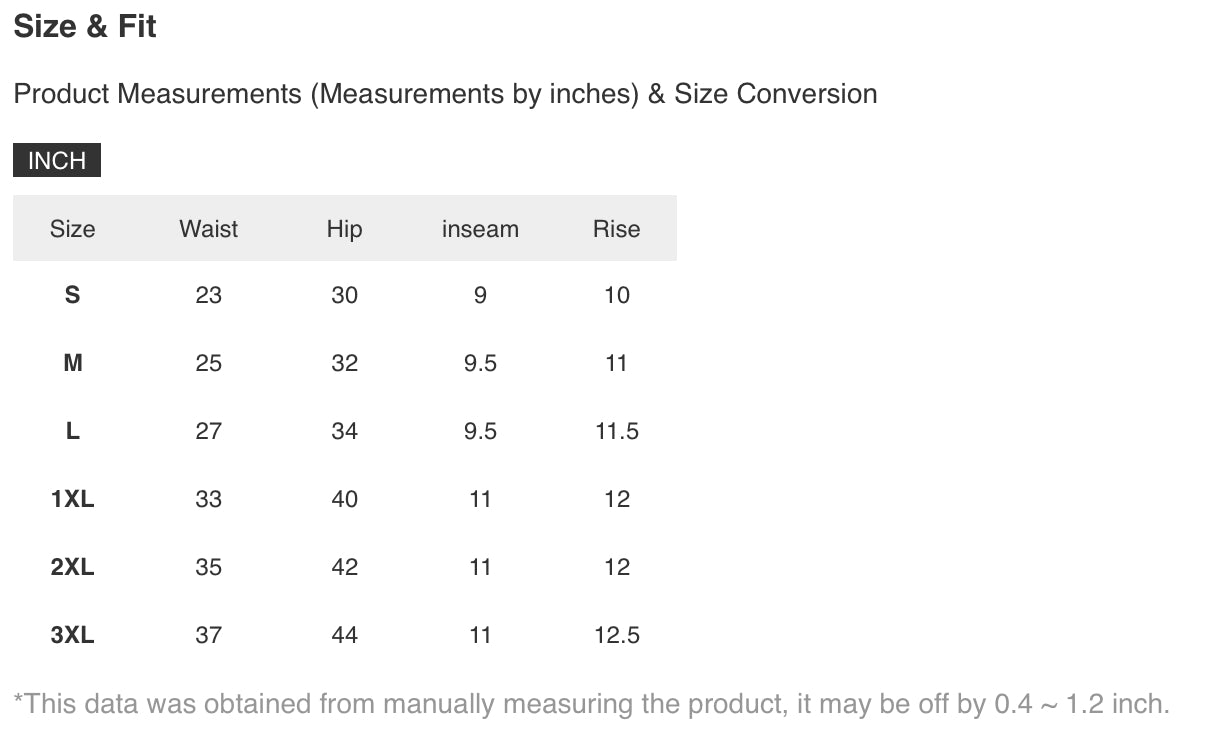The width and height of the screenshot is (1217, 753).
Task: Click the inseam column header
Action: click(x=480, y=229)
